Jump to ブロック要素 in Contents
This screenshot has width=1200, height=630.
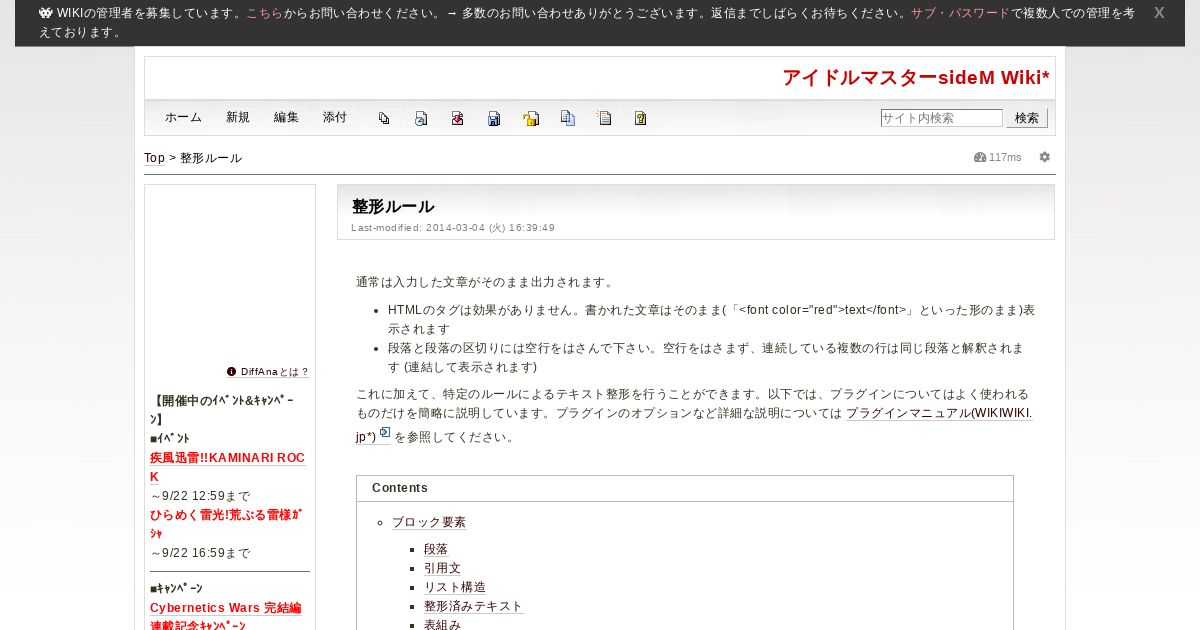click(x=429, y=523)
